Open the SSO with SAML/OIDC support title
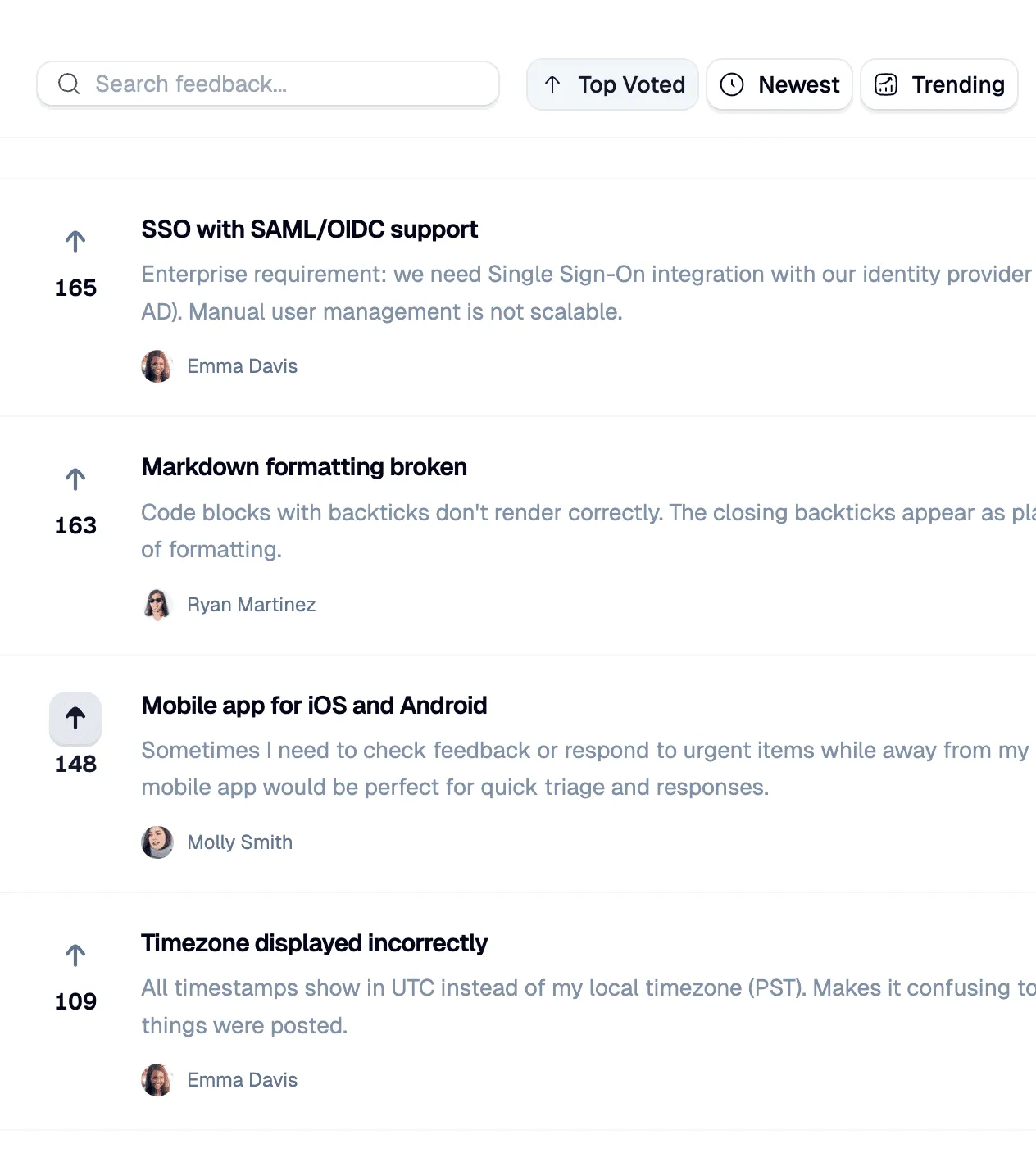Viewport: 1036px width, 1162px height. [x=309, y=229]
